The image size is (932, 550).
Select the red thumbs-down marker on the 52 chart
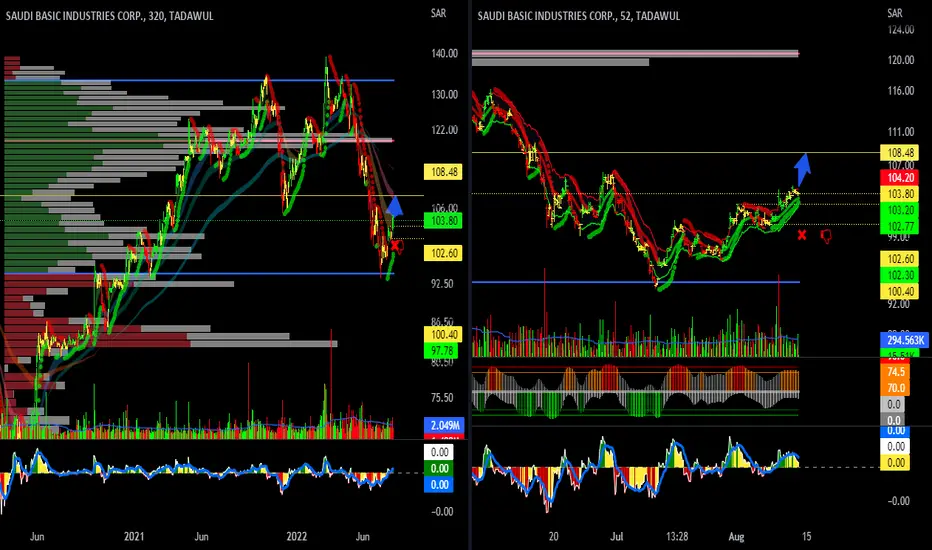[826, 236]
